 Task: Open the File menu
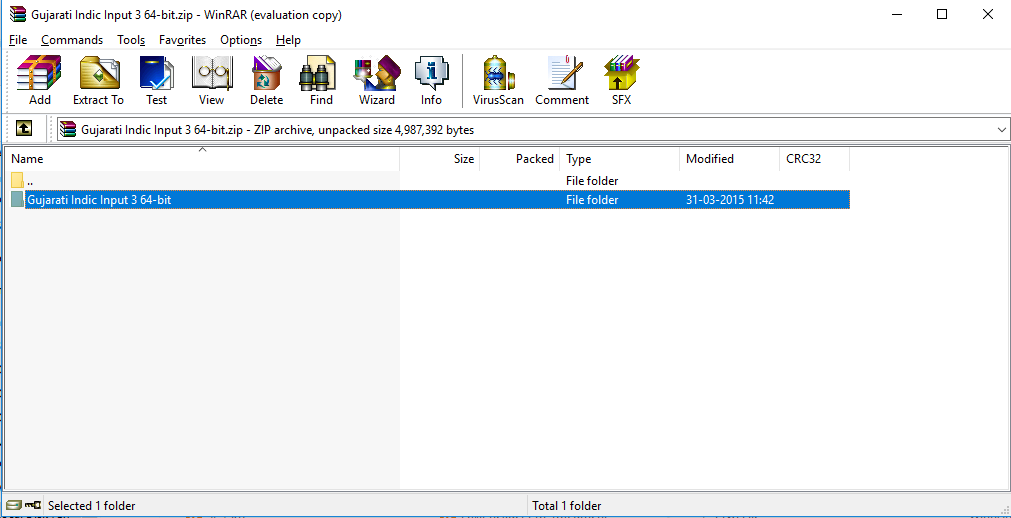pos(18,40)
